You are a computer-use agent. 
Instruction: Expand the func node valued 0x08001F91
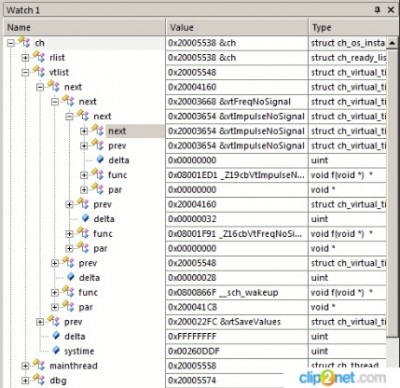[69, 234]
